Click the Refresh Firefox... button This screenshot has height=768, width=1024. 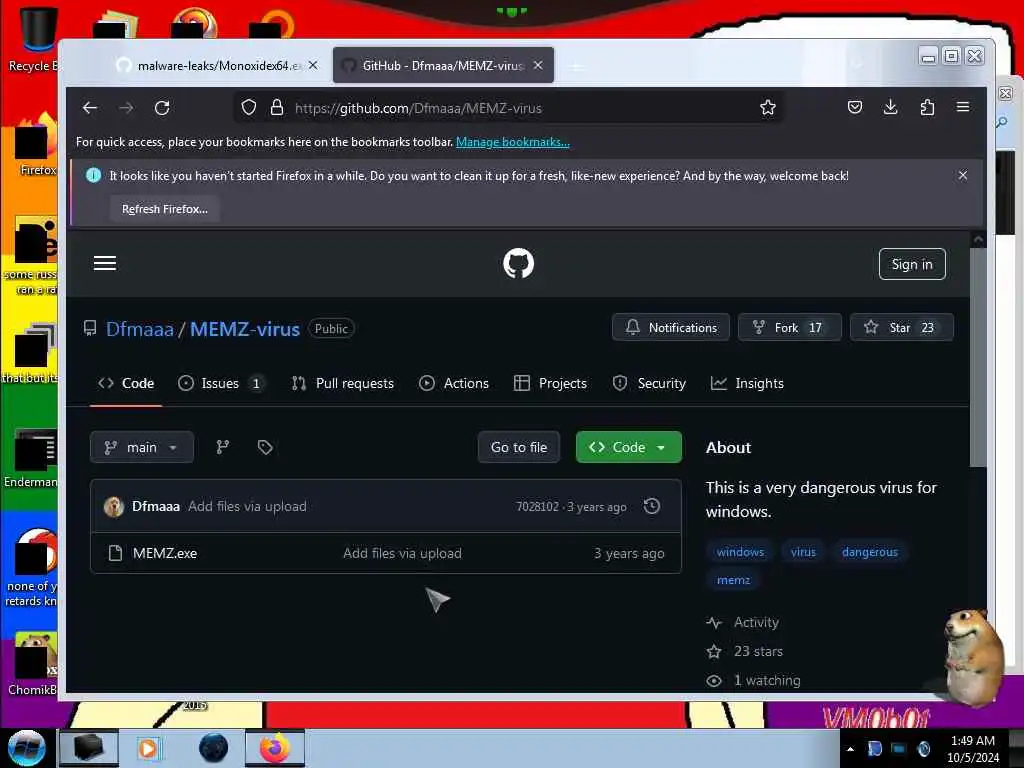click(x=165, y=209)
